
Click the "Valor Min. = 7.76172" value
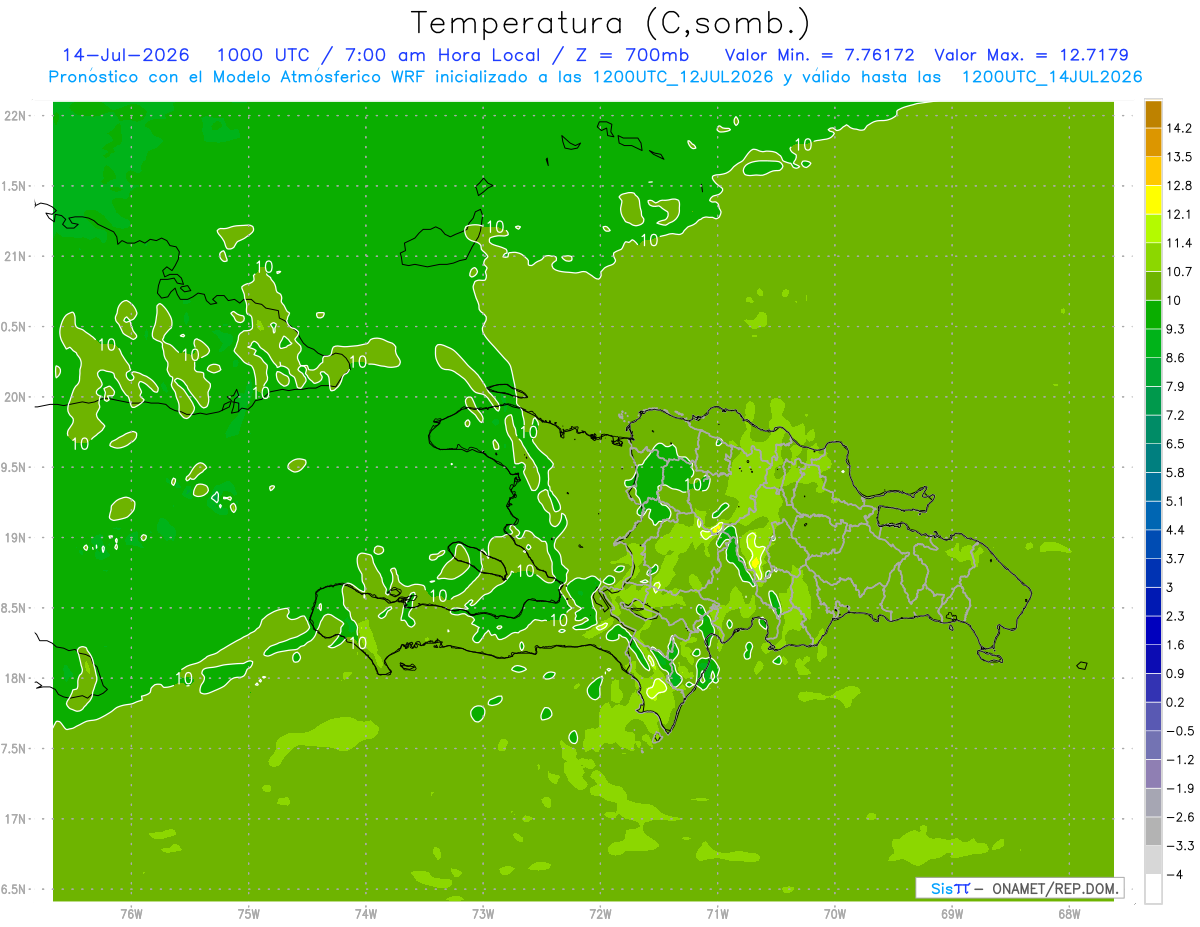819,55
